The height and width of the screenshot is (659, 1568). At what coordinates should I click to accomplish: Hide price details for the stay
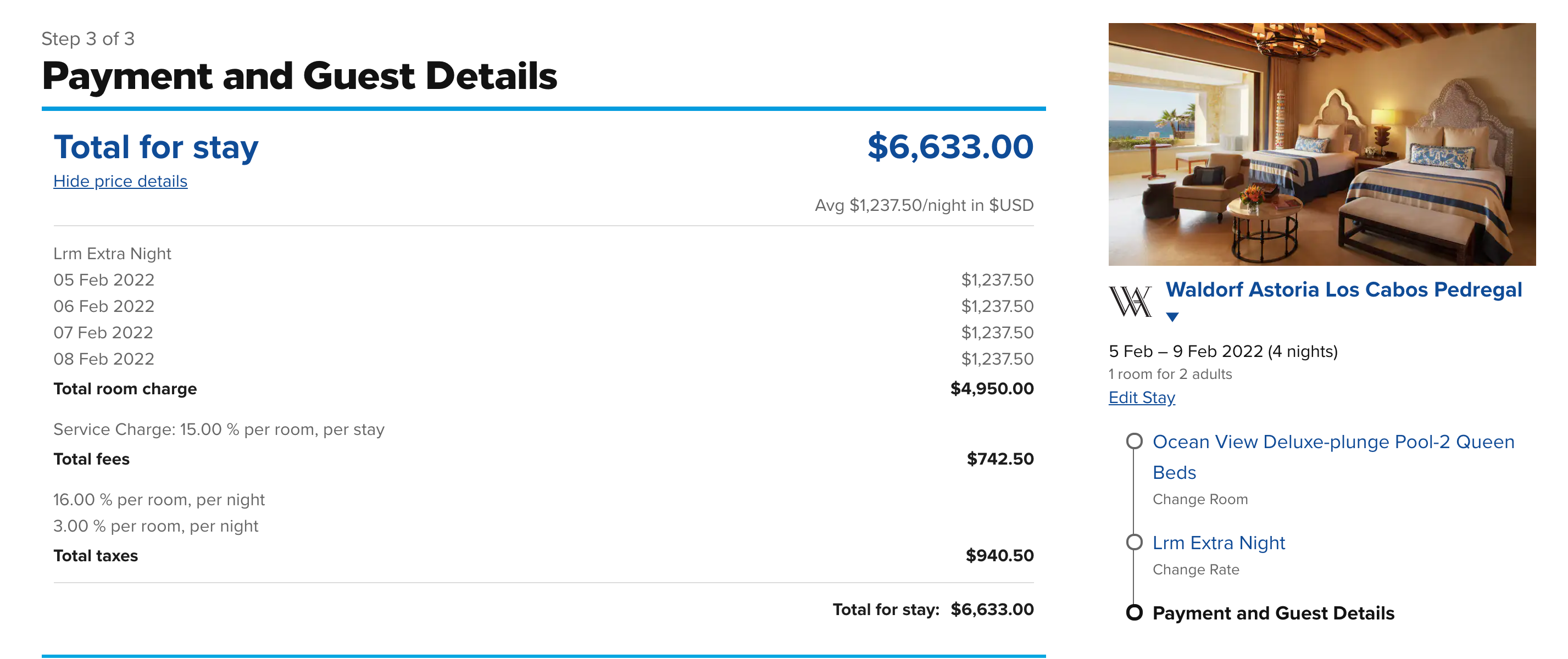coord(120,181)
